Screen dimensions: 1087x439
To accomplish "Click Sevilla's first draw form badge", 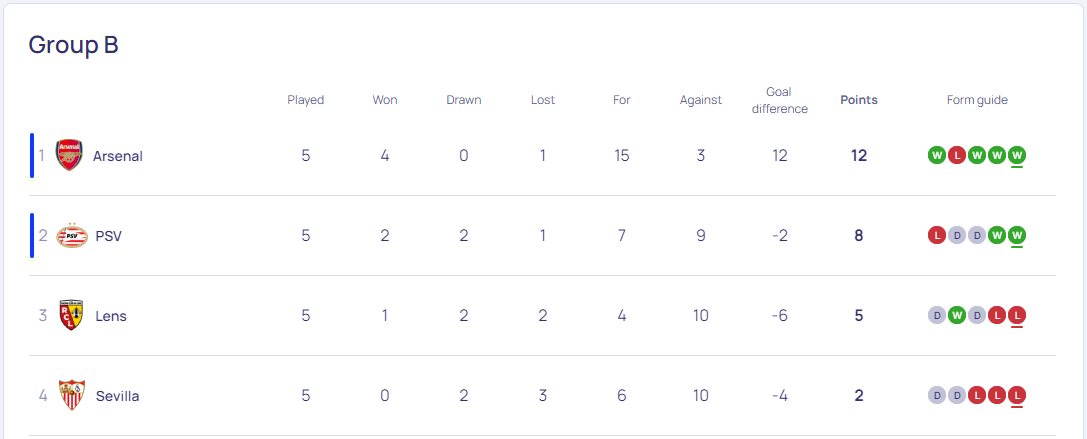I will click(937, 396).
